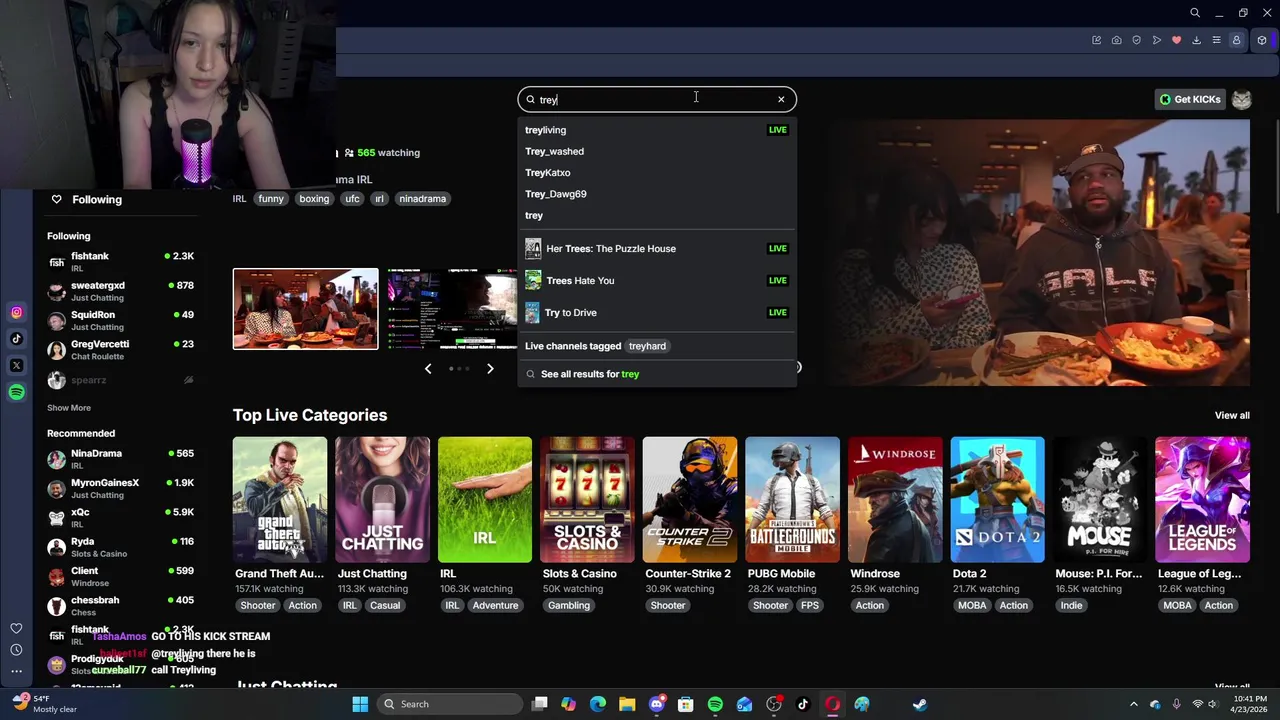This screenshot has width=1280, height=720.
Task: Open the League of Legends category thumbnail
Action: 1202,500
